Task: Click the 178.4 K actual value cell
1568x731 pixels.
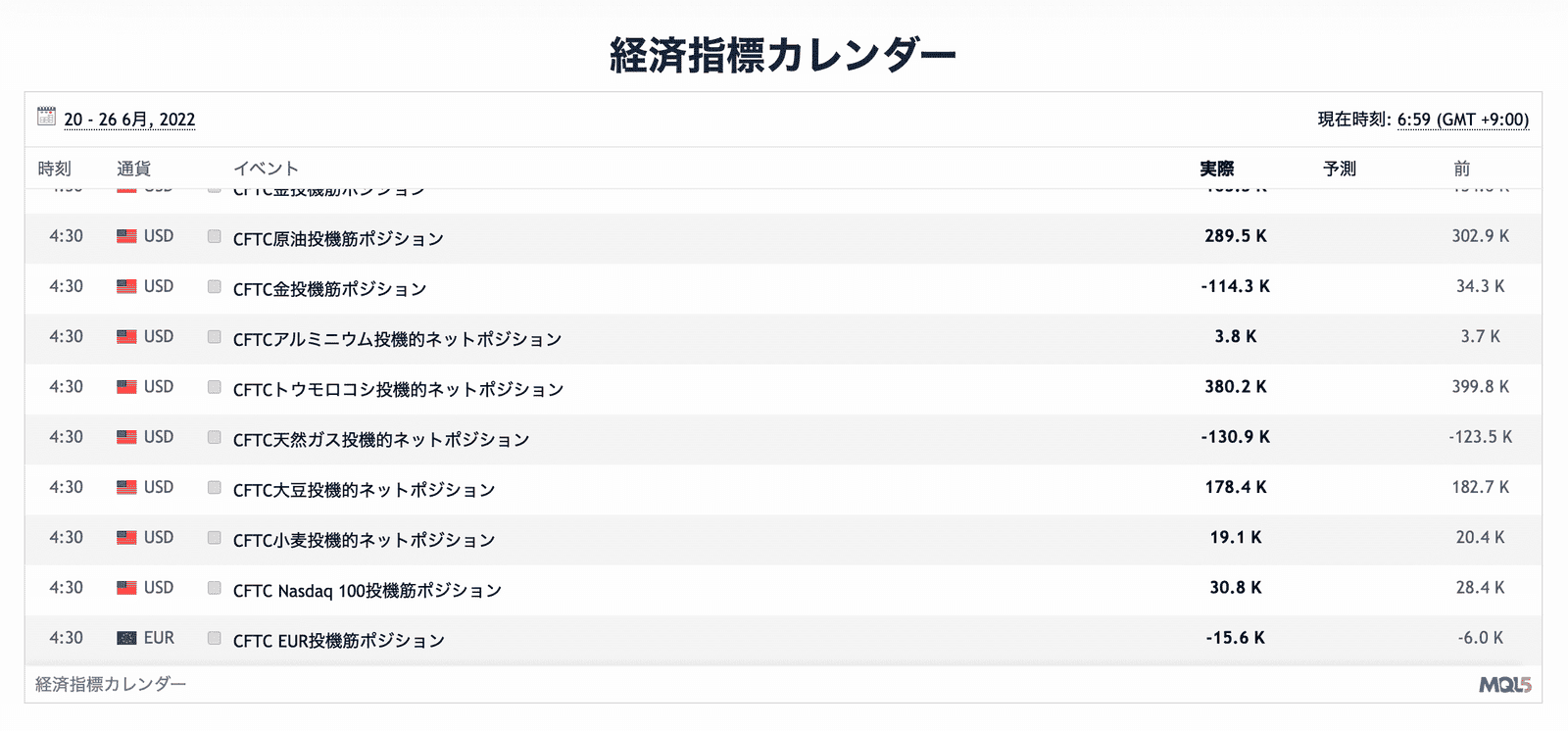Action: [x=1236, y=487]
